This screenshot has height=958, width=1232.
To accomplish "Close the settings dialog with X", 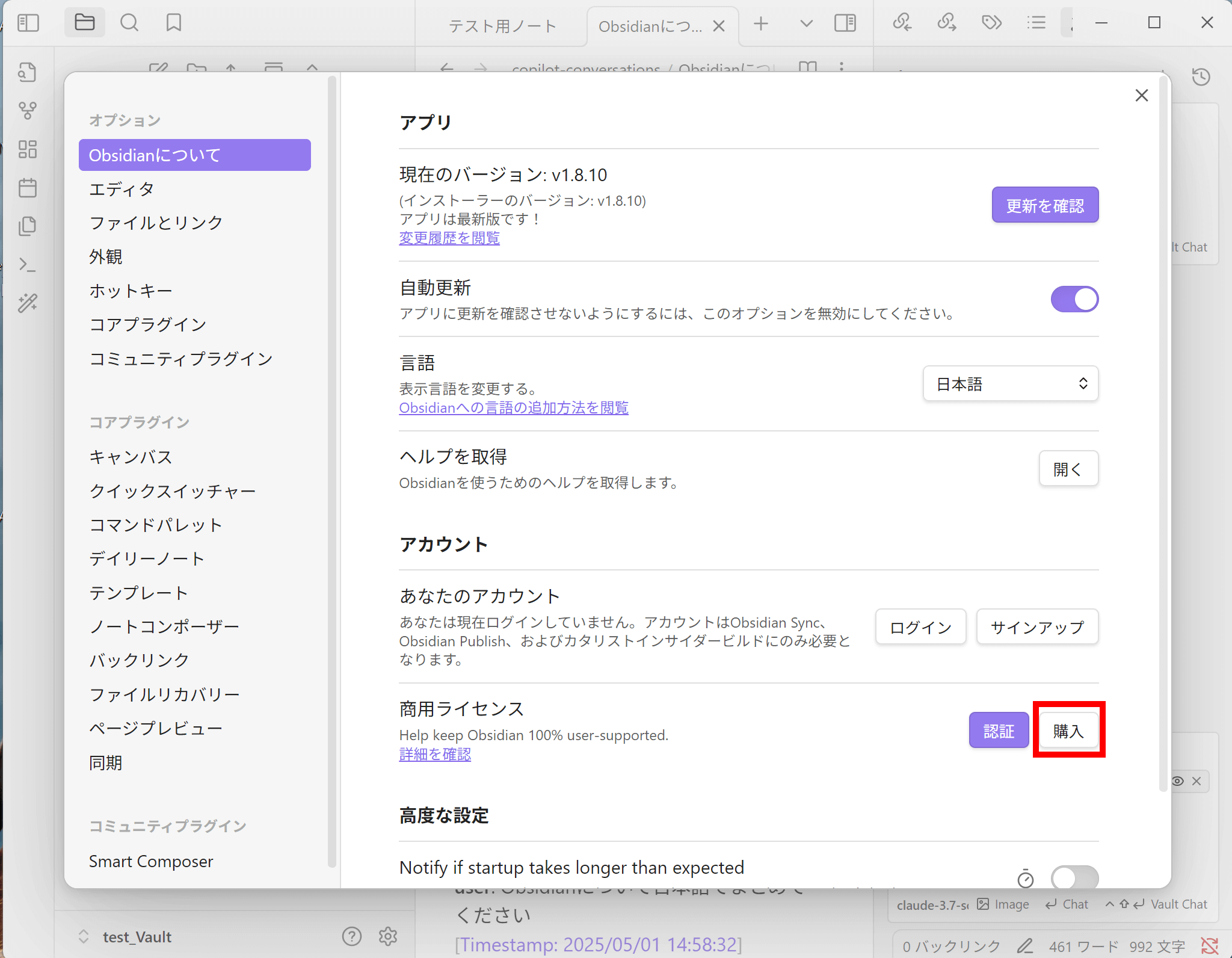I will (1142, 95).
